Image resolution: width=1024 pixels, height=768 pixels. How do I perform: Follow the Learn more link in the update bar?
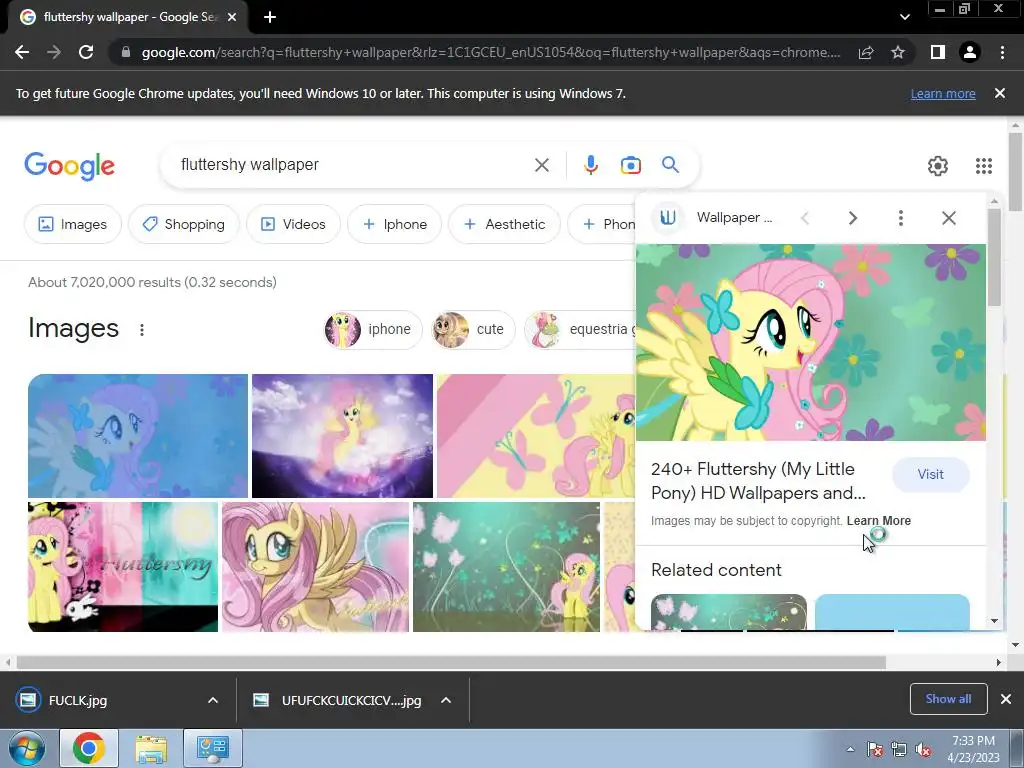(x=943, y=93)
